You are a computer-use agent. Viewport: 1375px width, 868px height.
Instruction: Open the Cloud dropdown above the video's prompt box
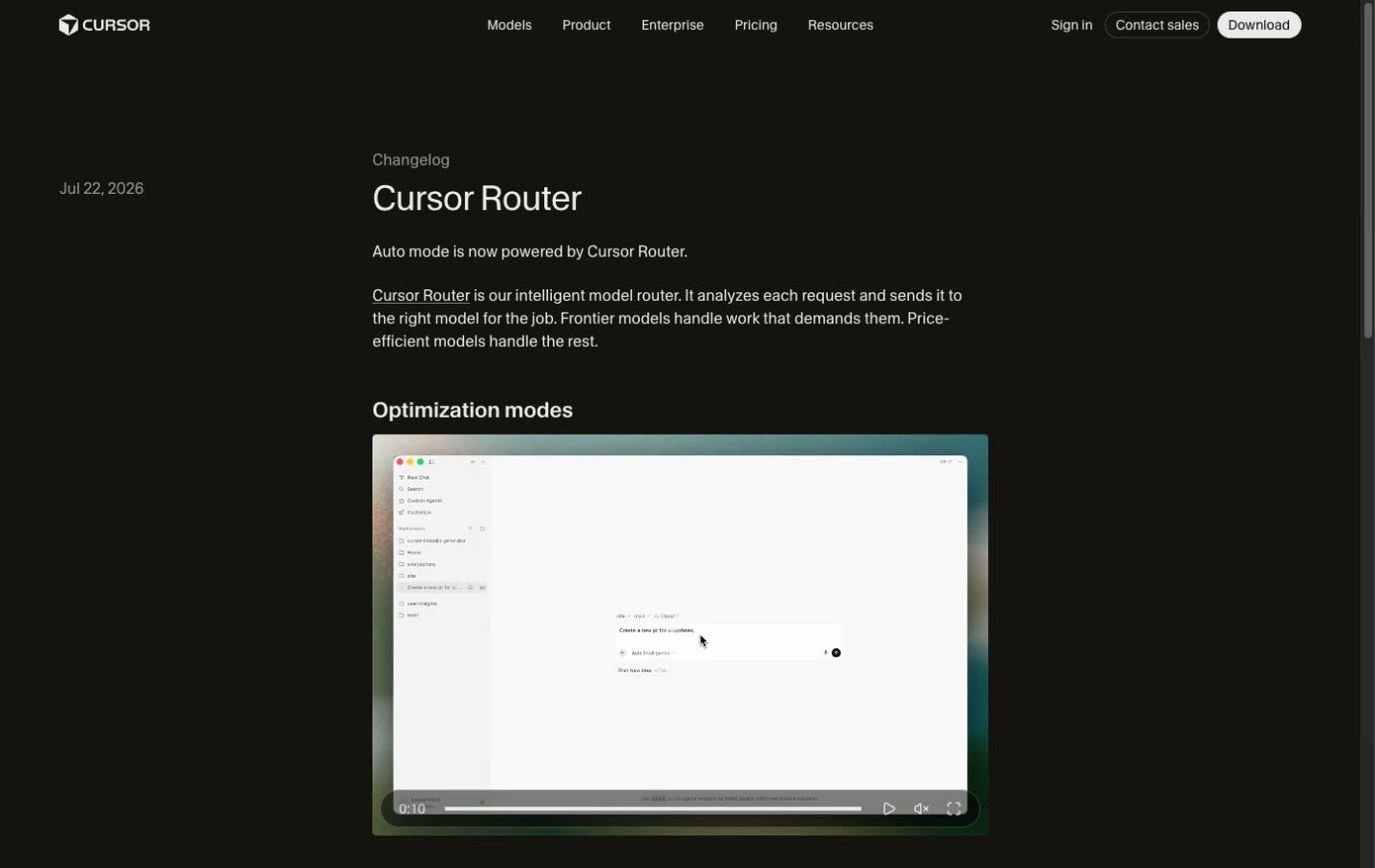667,615
